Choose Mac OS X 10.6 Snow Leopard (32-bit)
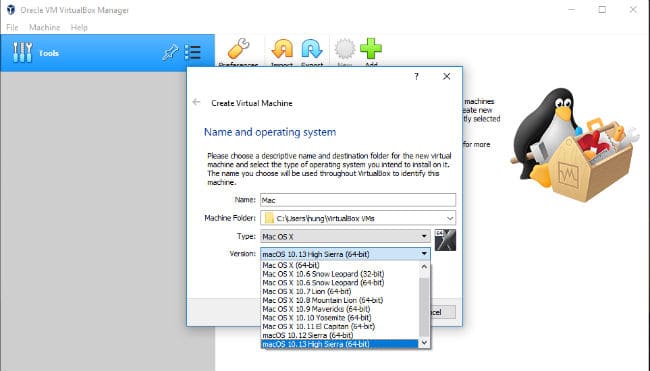The height and width of the screenshot is (371, 650). click(340, 274)
